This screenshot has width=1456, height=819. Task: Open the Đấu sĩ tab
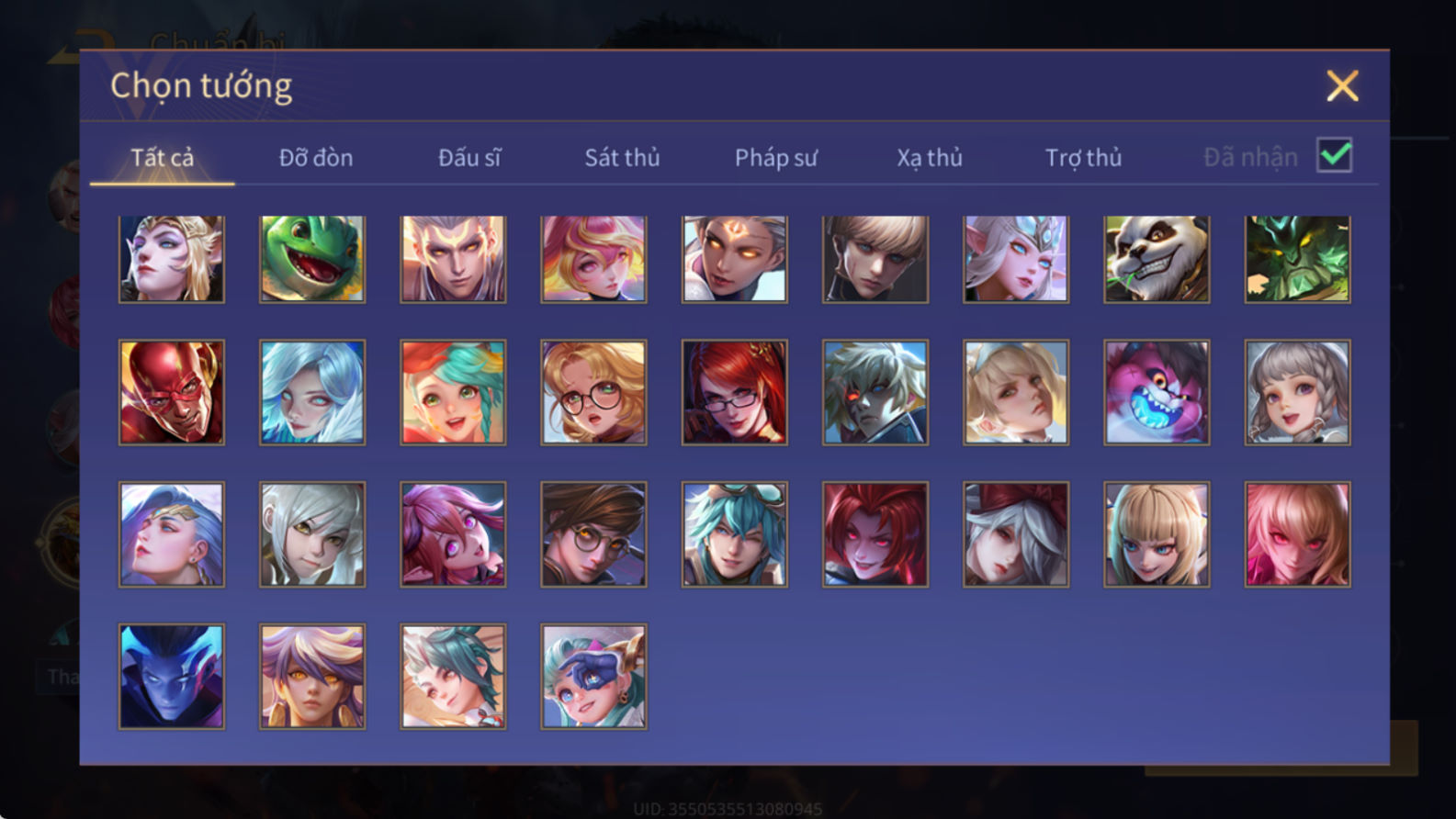coord(469,158)
